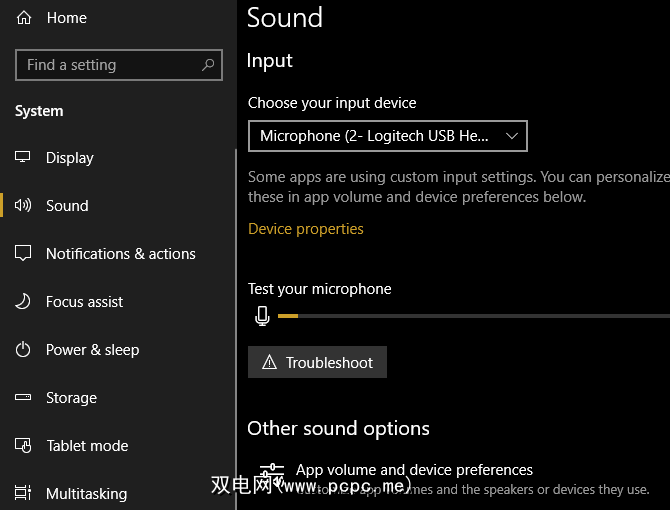670x510 pixels.
Task: Go to Power & sleep settings
Action: coord(92,350)
